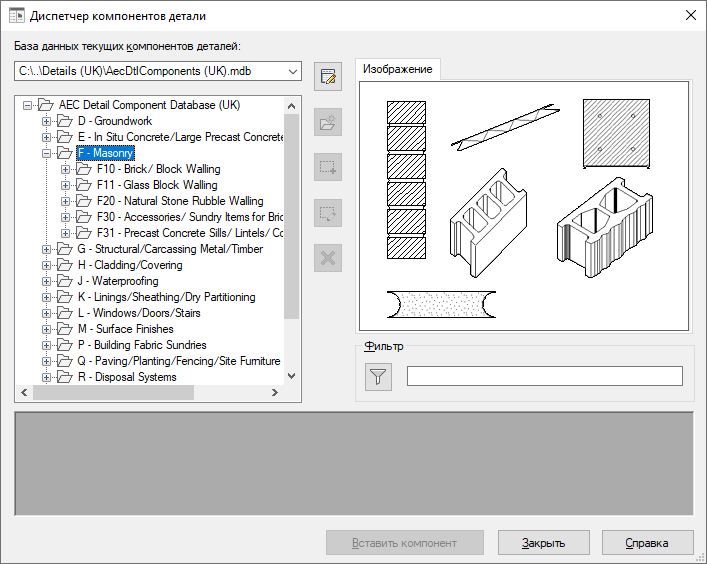The height and width of the screenshot is (564, 707).
Task: Click the tree scroll right arrow
Action: pyautogui.click(x=275, y=393)
